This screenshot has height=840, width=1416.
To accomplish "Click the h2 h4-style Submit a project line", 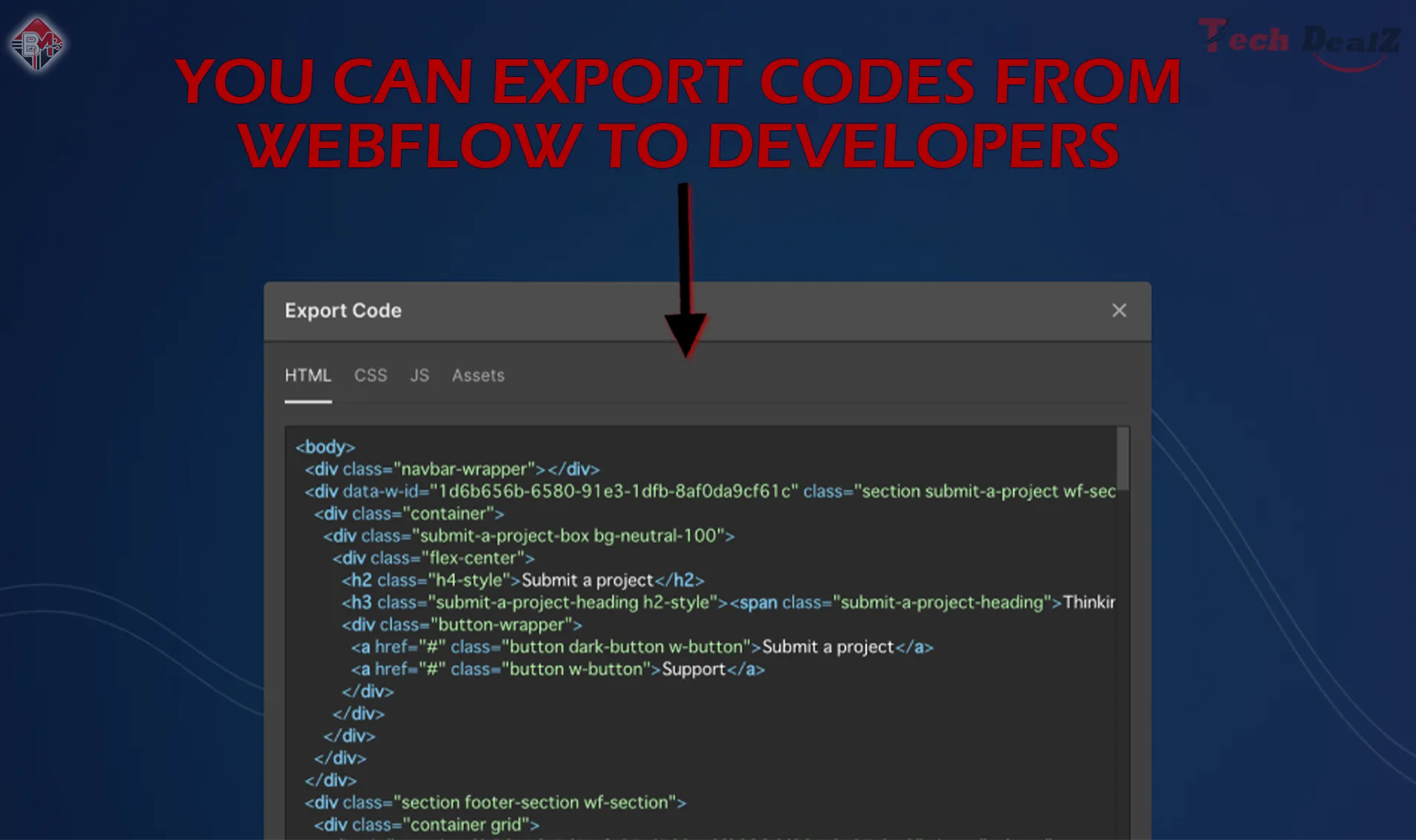I will point(523,580).
